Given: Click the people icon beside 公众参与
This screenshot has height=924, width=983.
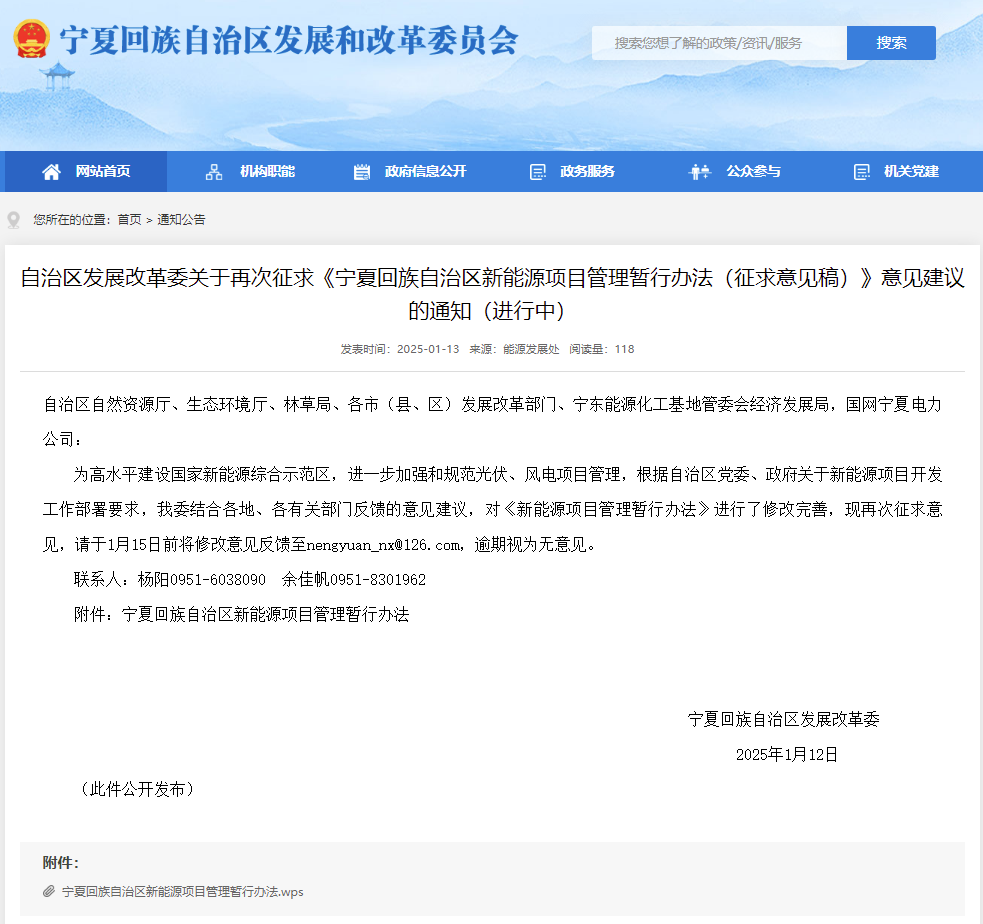Looking at the screenshot, I should click(x=700, y=172).
